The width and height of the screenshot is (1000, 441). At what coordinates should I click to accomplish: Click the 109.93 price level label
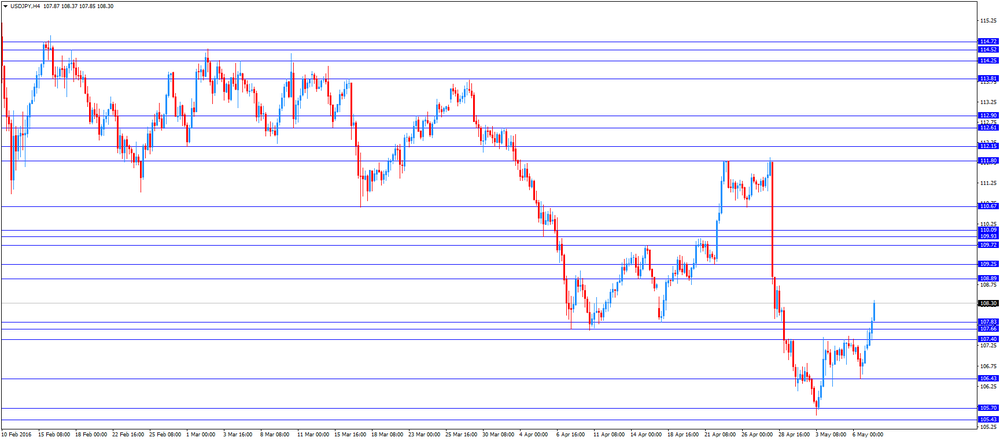pos(988,236)
